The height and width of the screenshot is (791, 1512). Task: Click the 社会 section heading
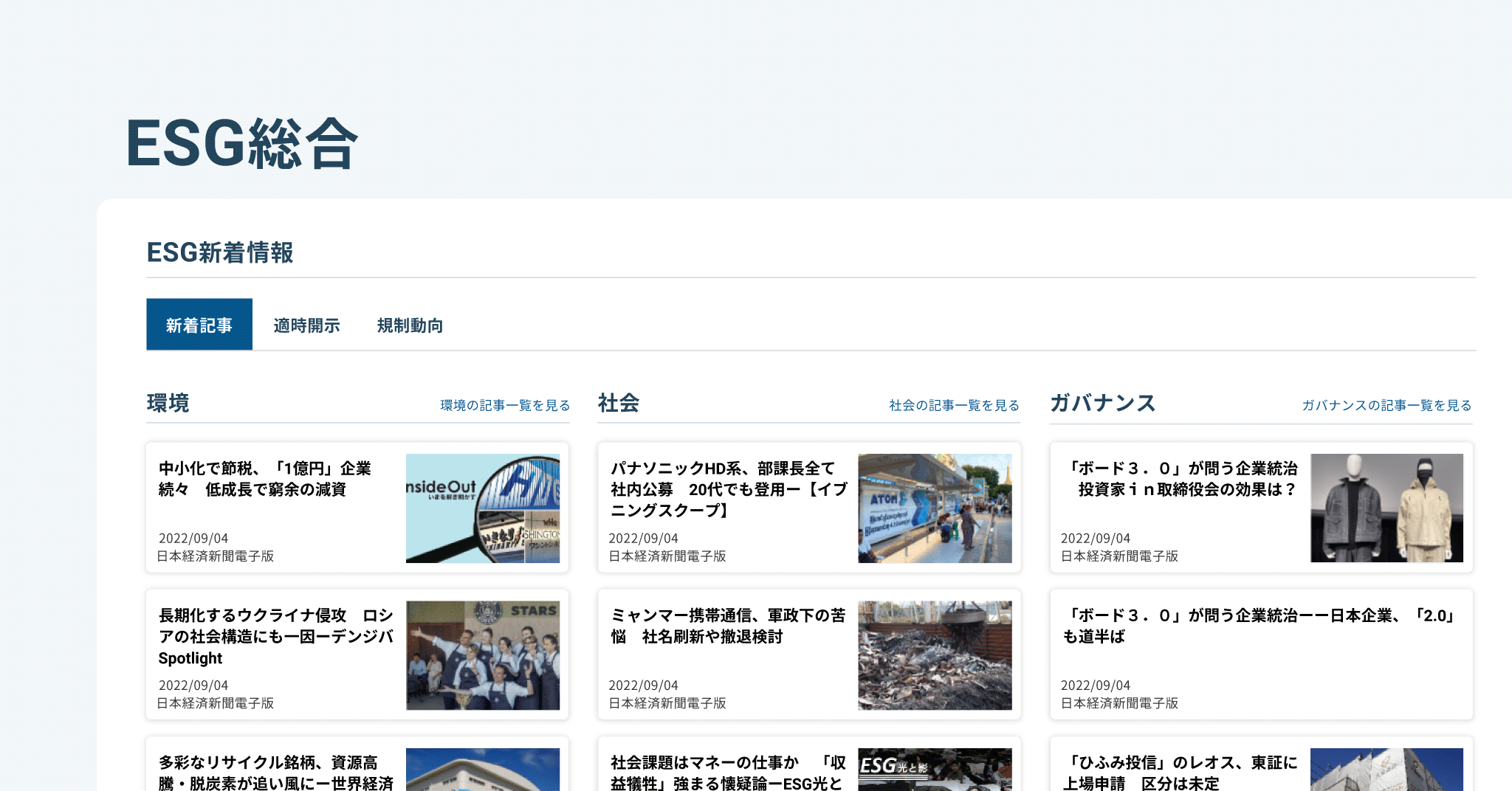(x=619, y=403)
